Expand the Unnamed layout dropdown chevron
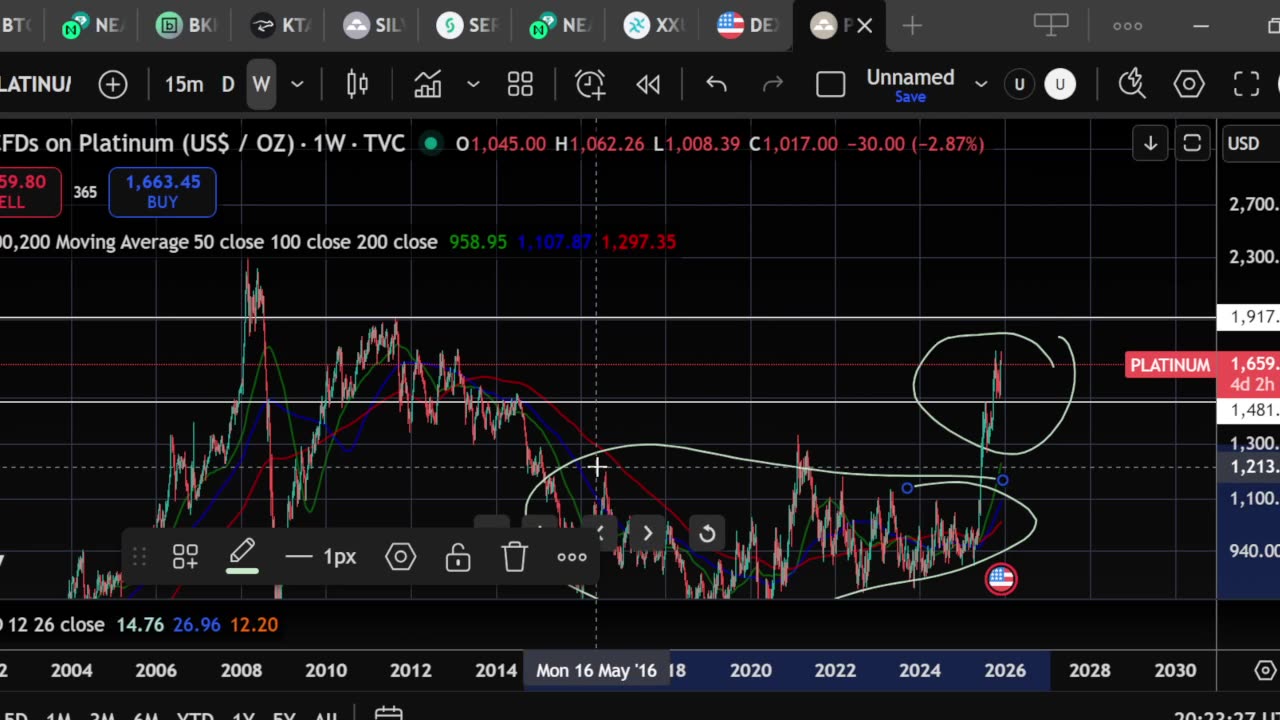 [x=981, y=85]
